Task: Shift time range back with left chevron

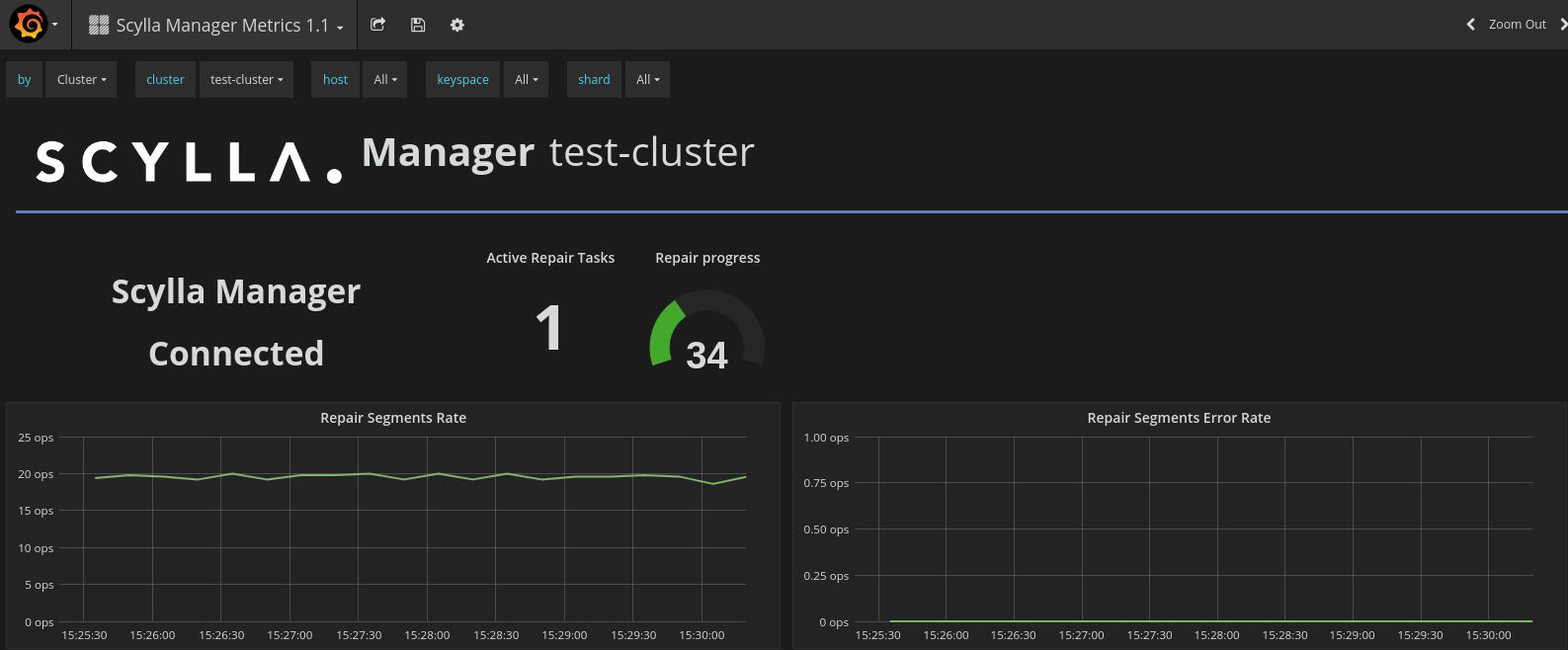Action: (x=1470, y=25)
